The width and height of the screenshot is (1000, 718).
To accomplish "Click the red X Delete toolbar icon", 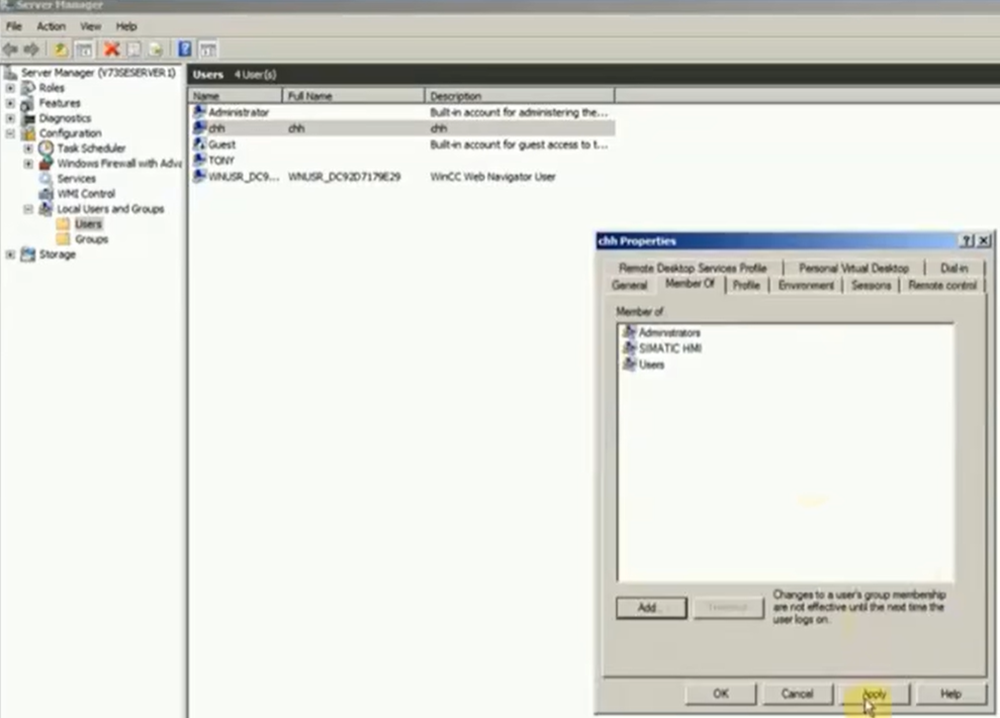I will coord(111,49).
